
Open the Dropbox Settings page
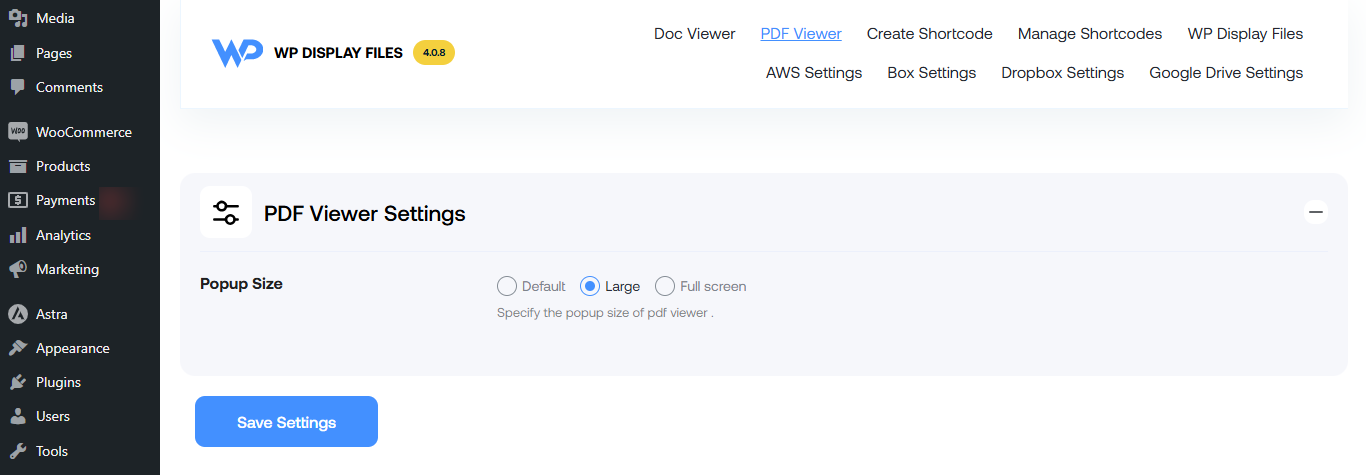coord(1063,72)
